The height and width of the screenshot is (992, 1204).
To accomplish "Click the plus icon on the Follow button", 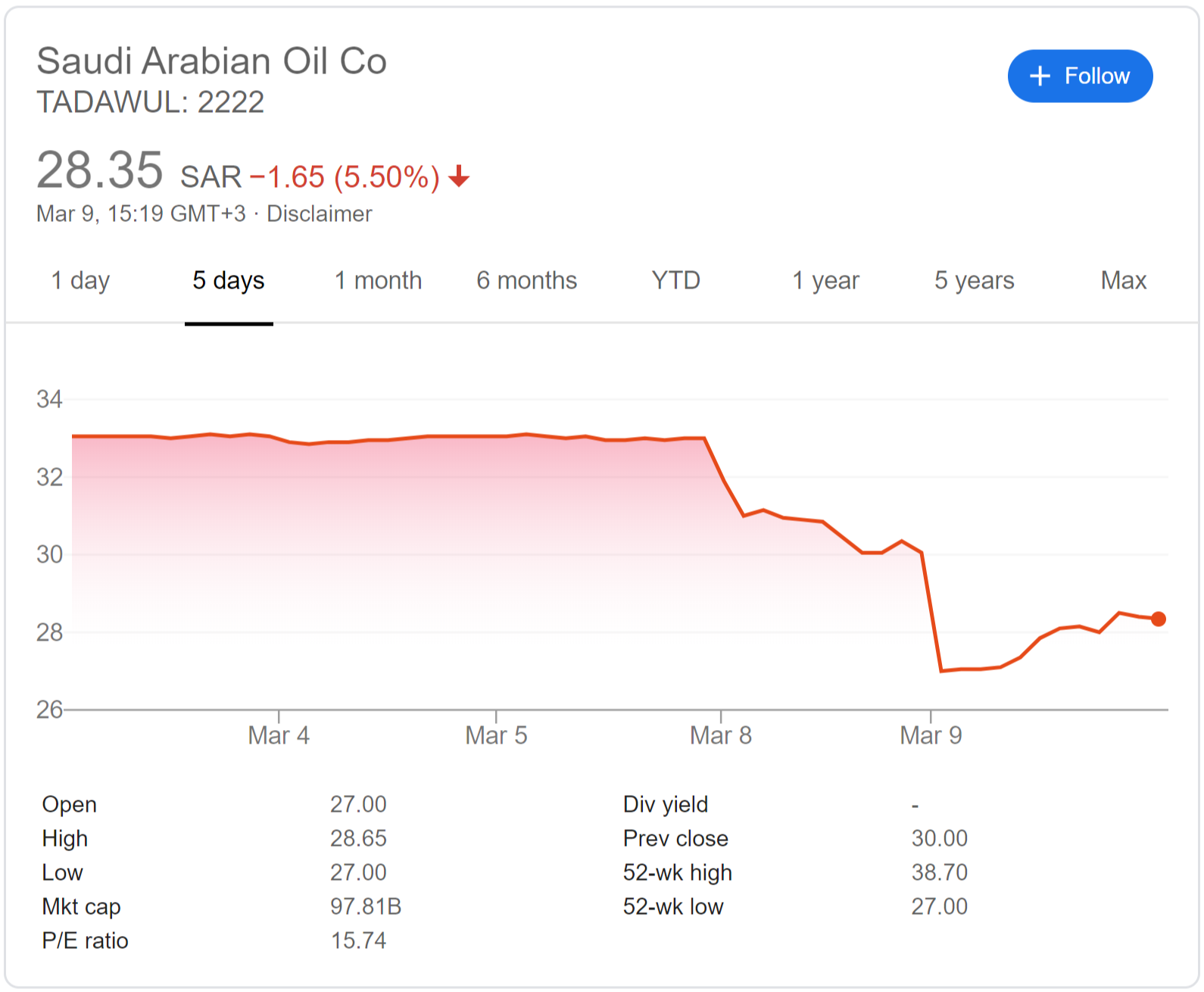I will tap(1040, 76).
